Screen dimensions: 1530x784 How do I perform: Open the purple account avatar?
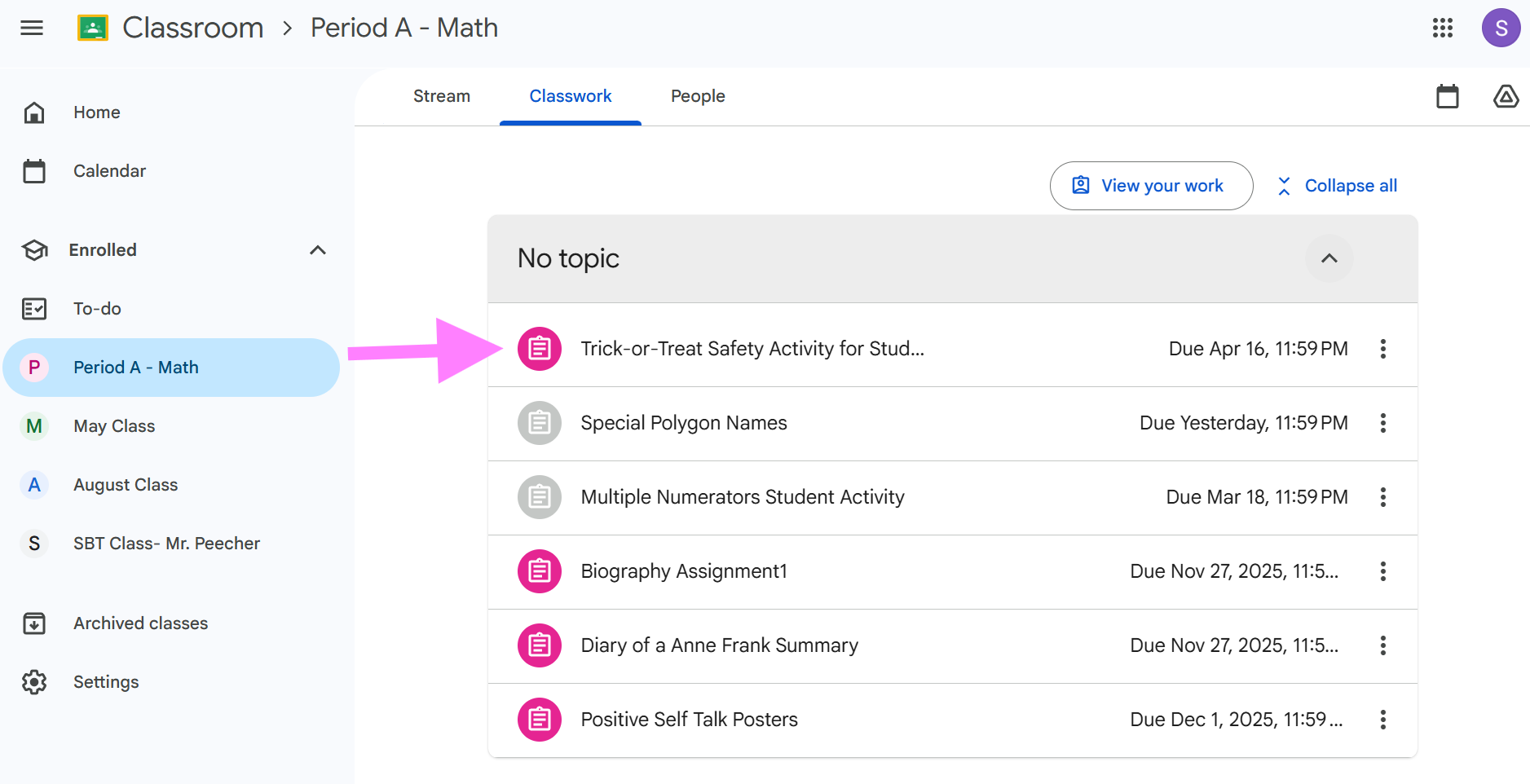coord(1501,29)
